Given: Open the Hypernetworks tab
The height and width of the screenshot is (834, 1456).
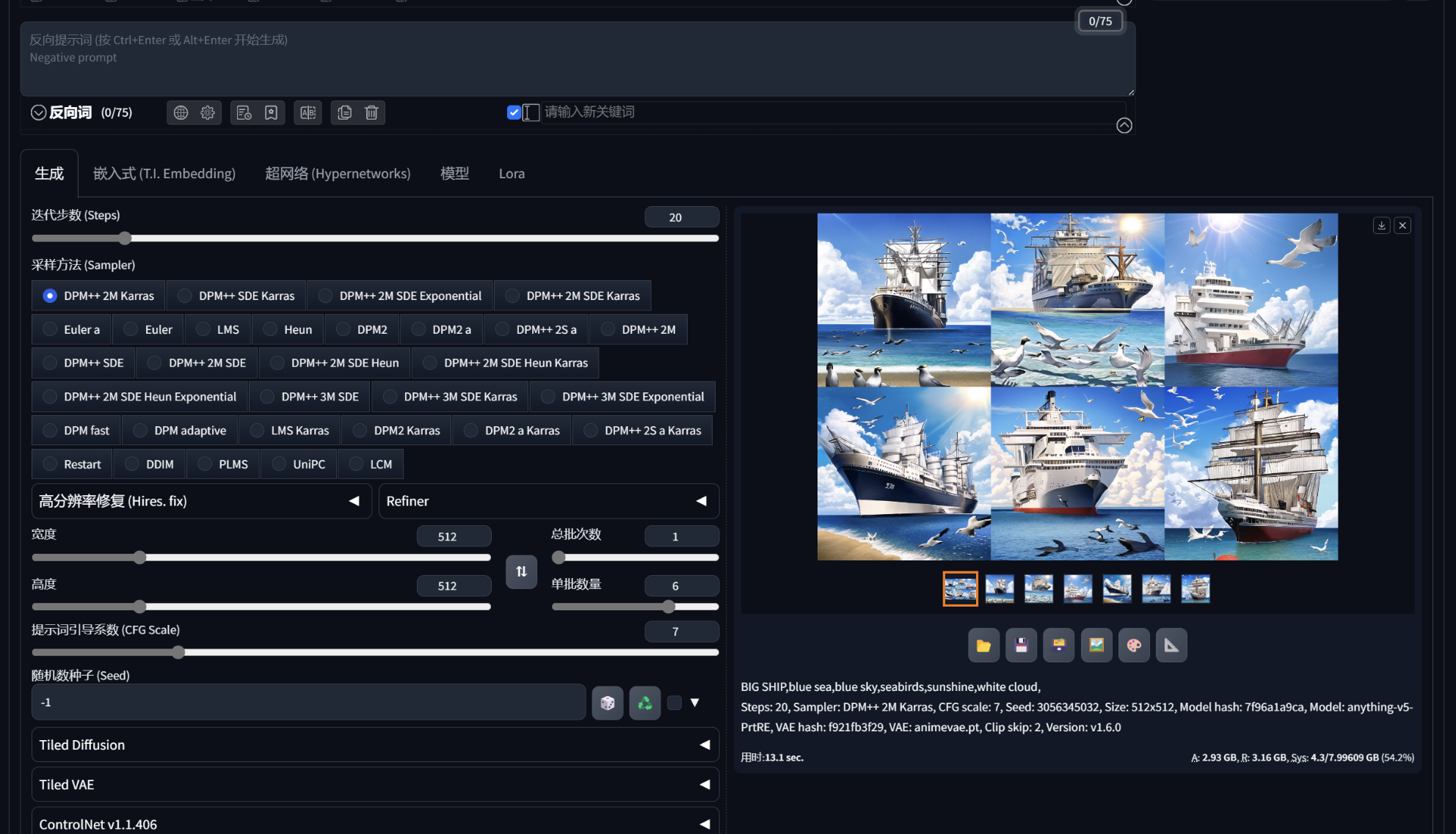Looking at the screenshot, I should tap(338, 174).
